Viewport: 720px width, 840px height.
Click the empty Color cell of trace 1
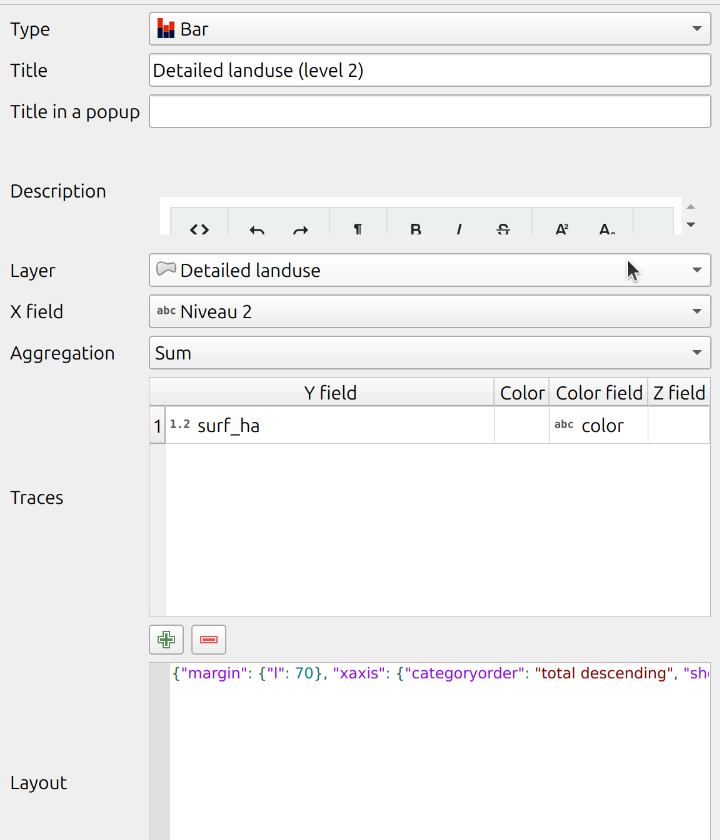pos(522,425)
